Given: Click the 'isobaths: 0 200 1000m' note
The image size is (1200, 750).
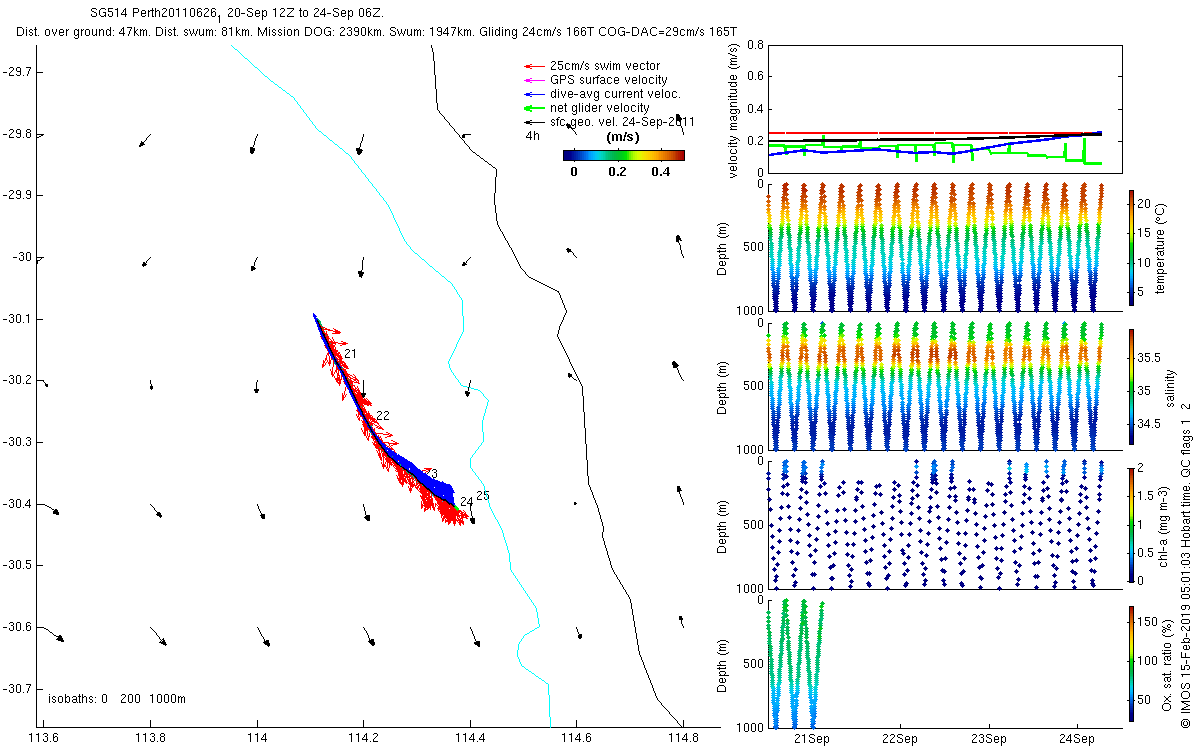Looking at the screenshot, I should [116, 699].
